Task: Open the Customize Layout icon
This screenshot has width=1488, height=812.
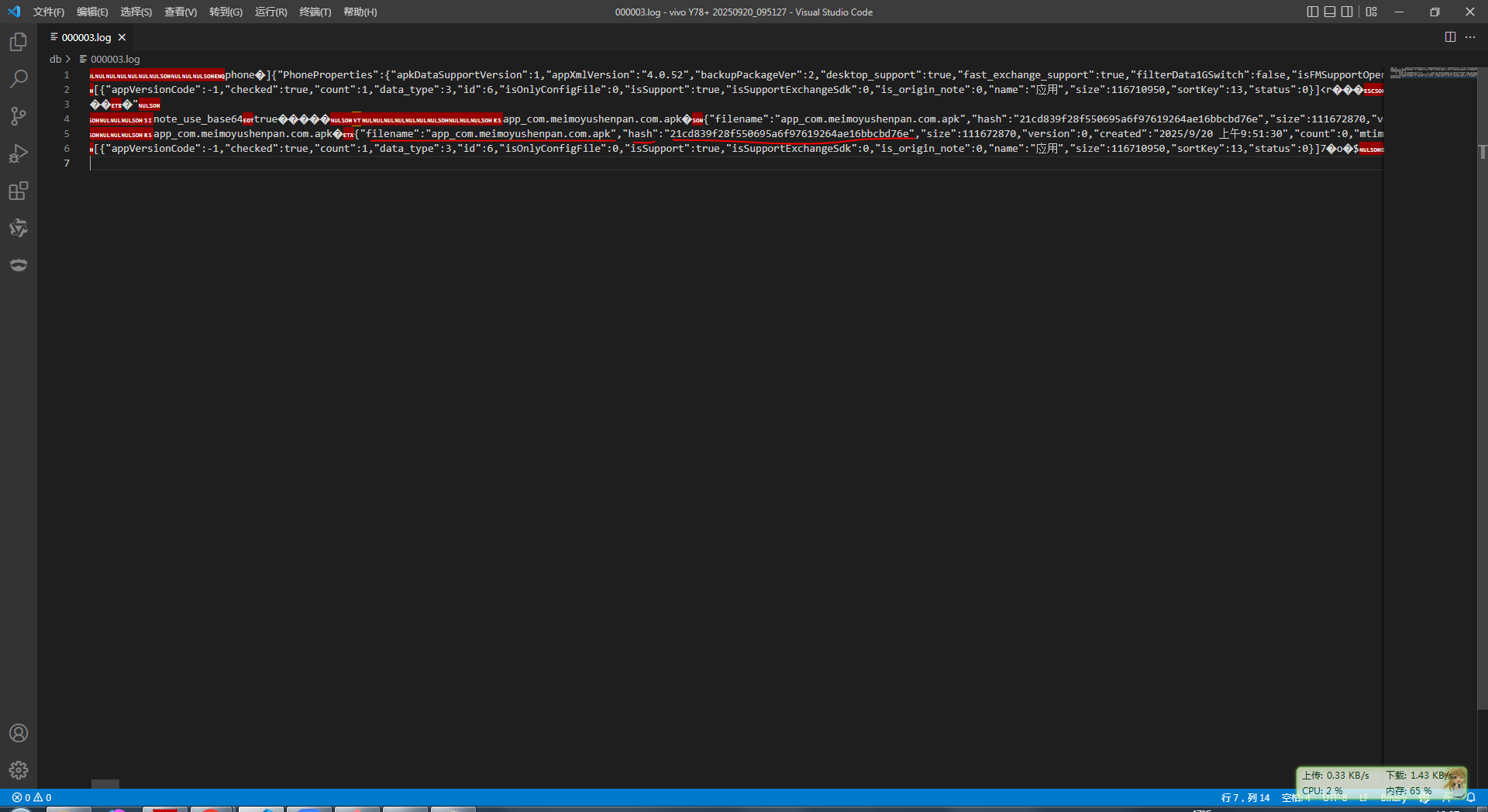Action: (x=1372, y=12)
